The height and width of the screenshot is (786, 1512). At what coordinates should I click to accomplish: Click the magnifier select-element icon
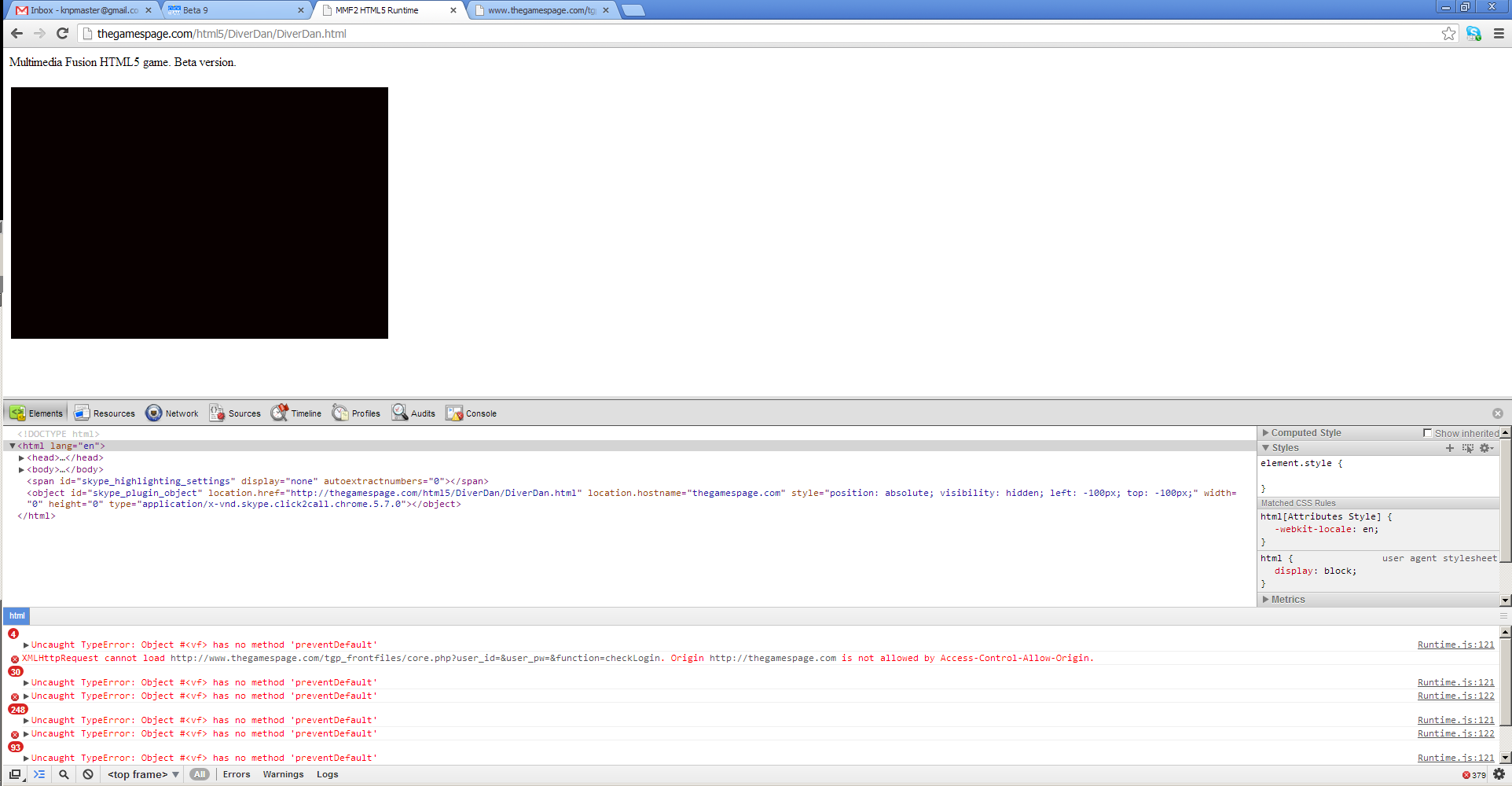click(x=64, y=774)
